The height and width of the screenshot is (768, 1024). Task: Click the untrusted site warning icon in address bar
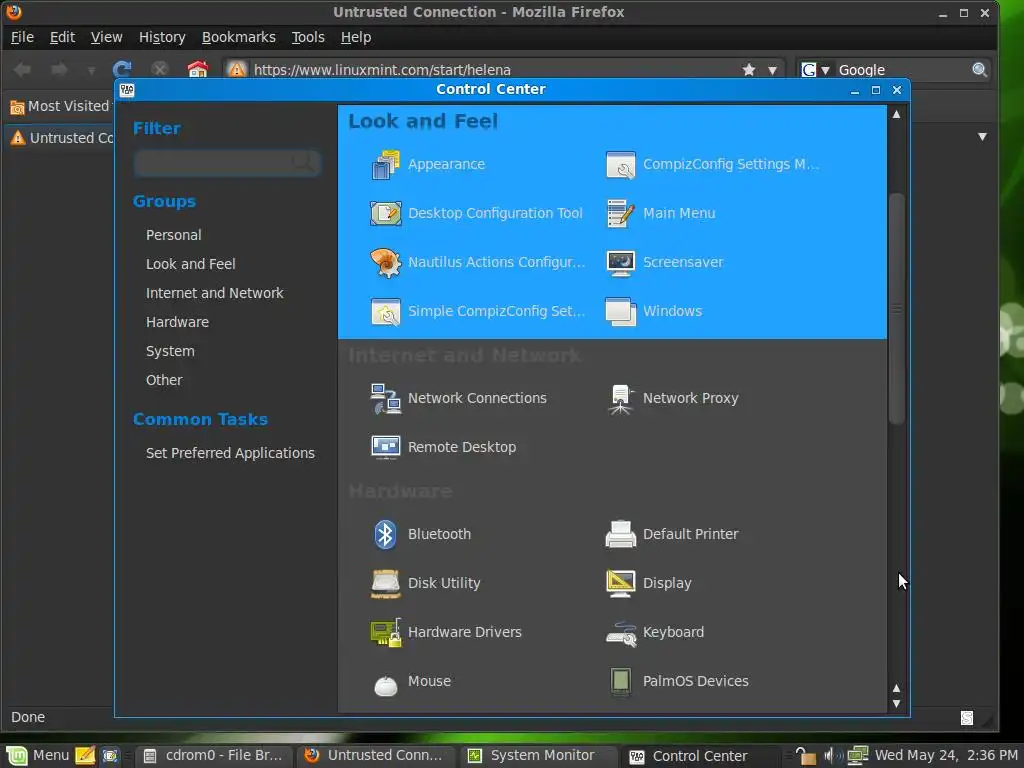pos(236,69)
